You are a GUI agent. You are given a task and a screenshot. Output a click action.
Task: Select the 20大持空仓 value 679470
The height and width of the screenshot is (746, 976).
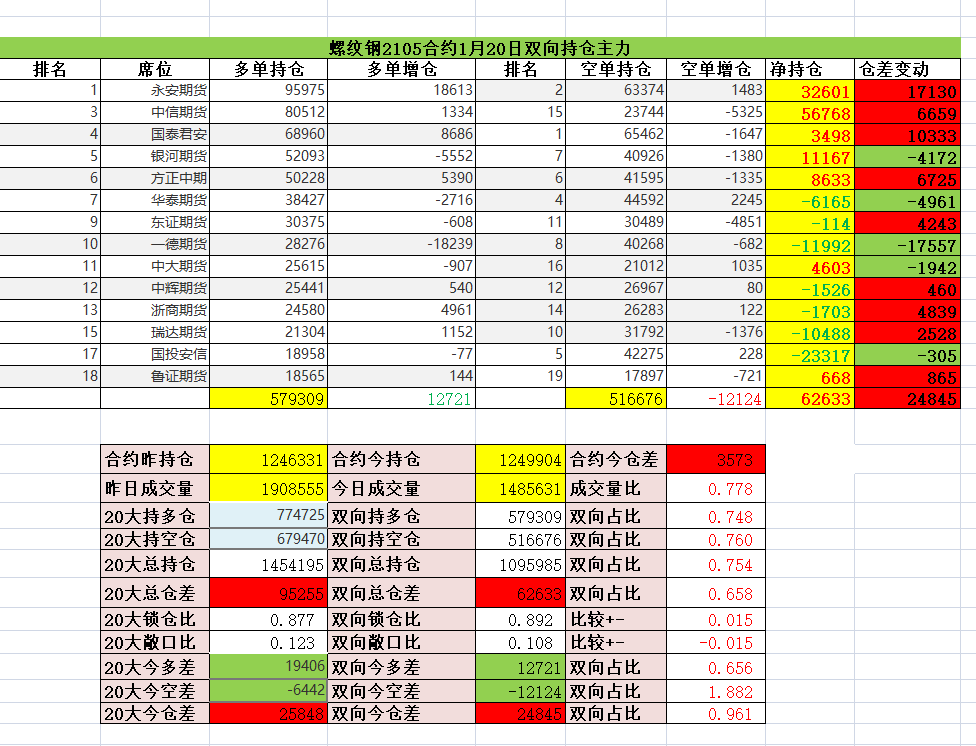tap(269, 539)
